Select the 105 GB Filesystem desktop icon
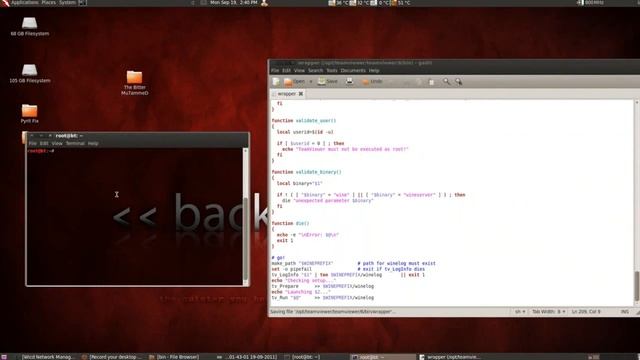 pyautogui.click(x=29, y=73)
